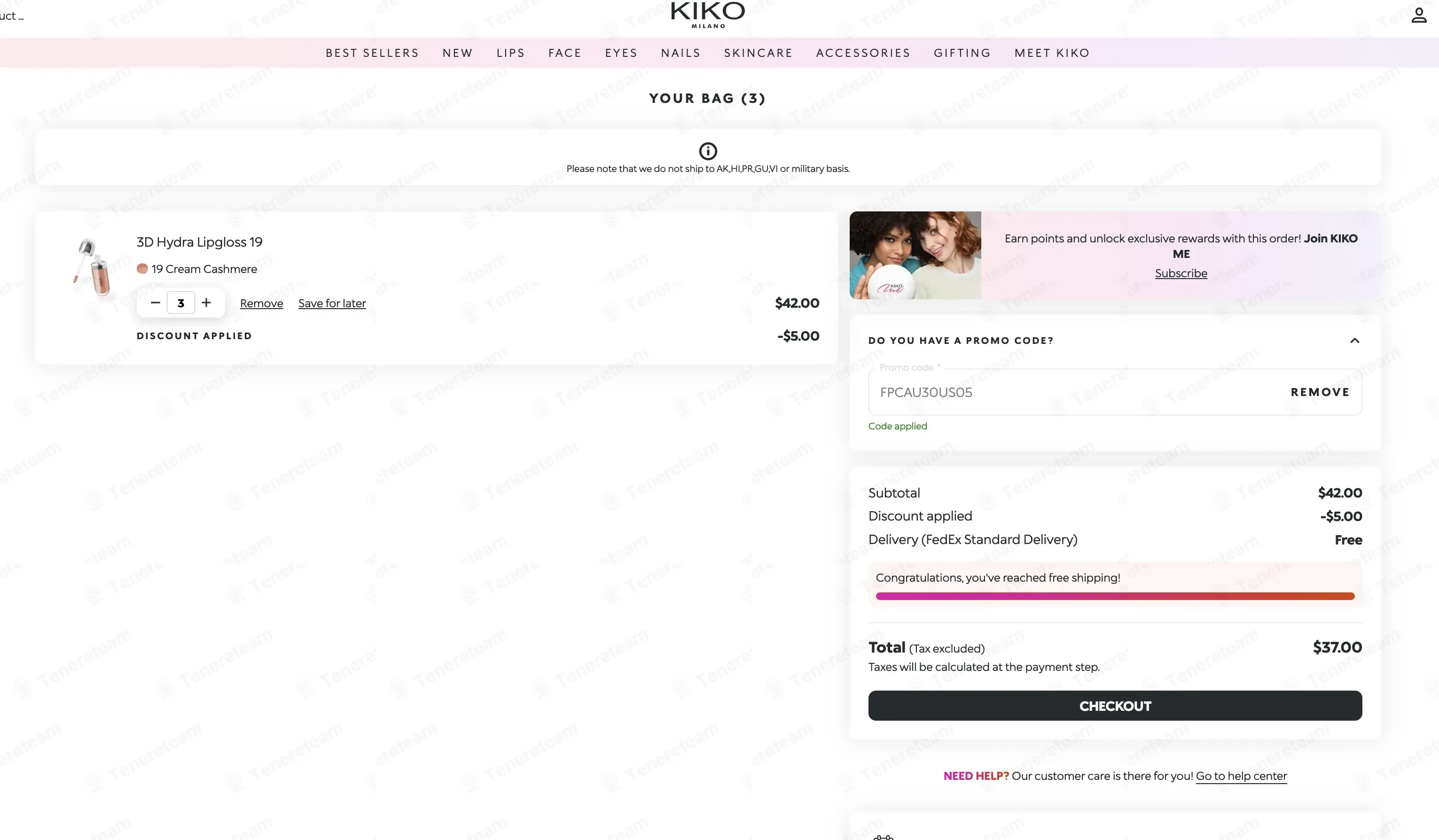Viewport: 1439px width, 840px height.
Task: View the lipgloss product thumbnail
Action: (x=93, y=267)
